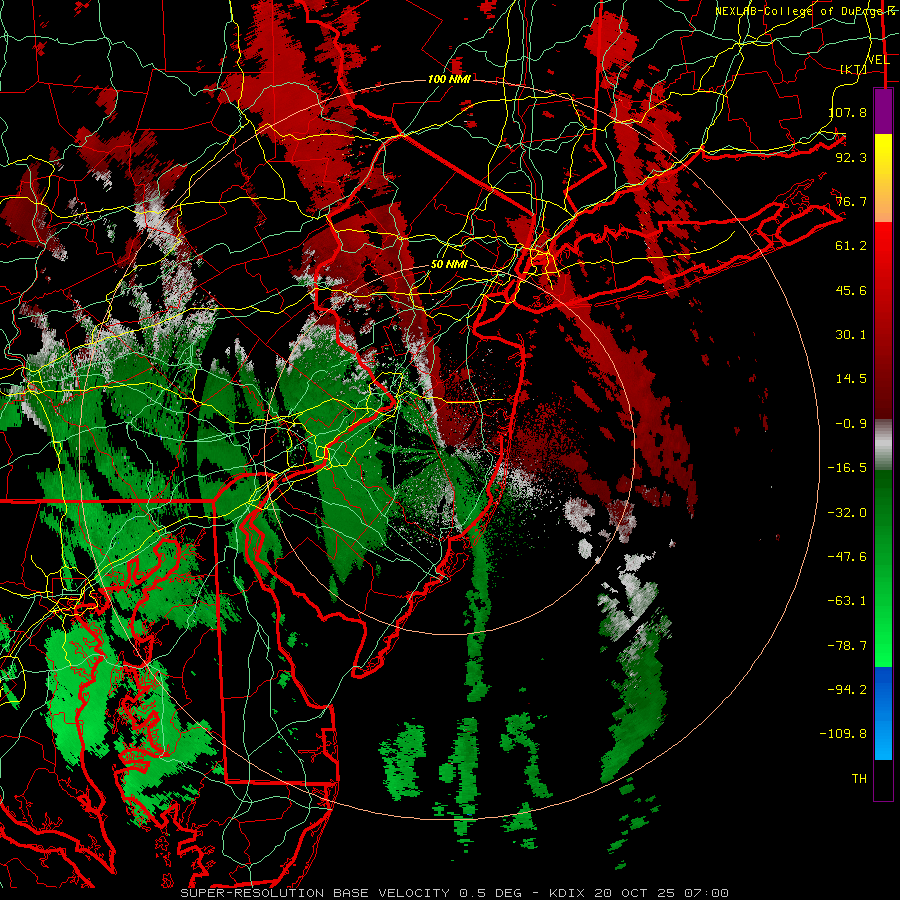The width and height of the screenshot is (900, 900).
Task: Click the 100 NMI range ring label
Action: pos(449,79)
